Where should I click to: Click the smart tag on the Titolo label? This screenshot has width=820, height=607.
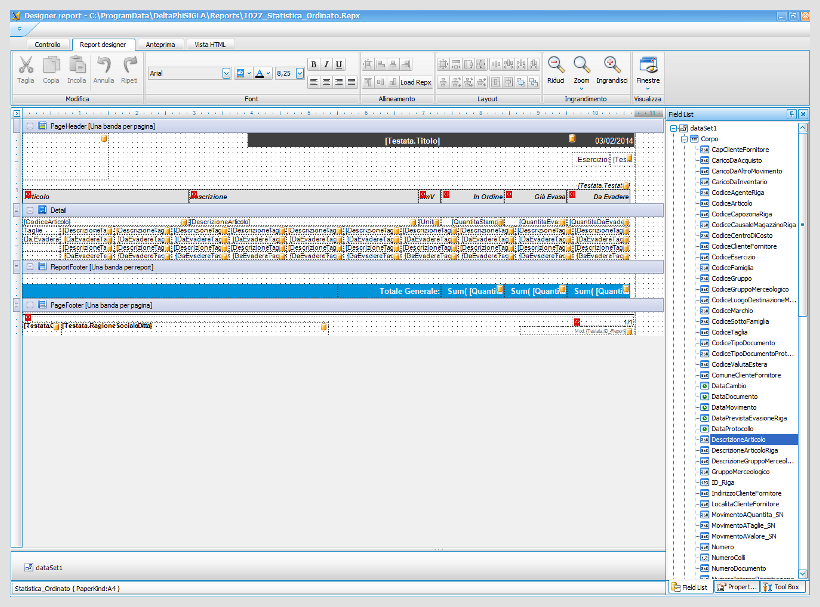pyautogui.click(x=572, y=138)
